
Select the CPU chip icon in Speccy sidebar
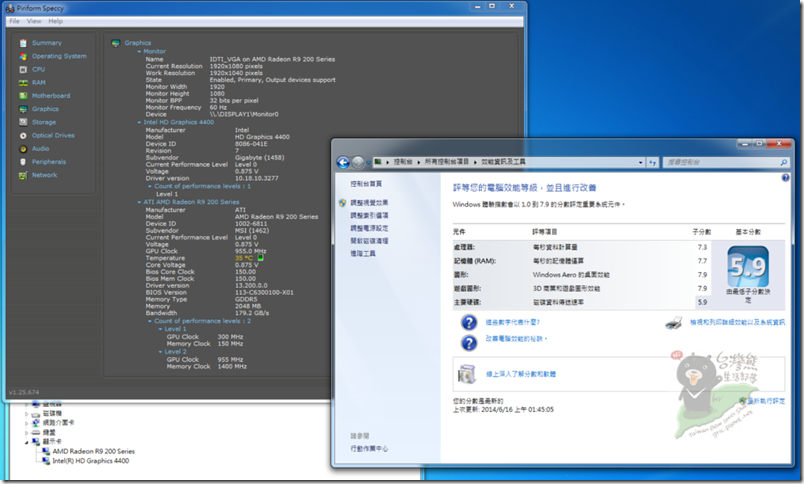[x=23, y=70]
